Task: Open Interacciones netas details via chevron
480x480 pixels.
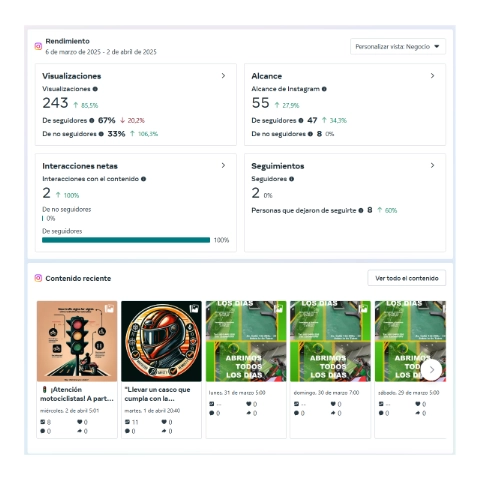Action: [223, 166]
